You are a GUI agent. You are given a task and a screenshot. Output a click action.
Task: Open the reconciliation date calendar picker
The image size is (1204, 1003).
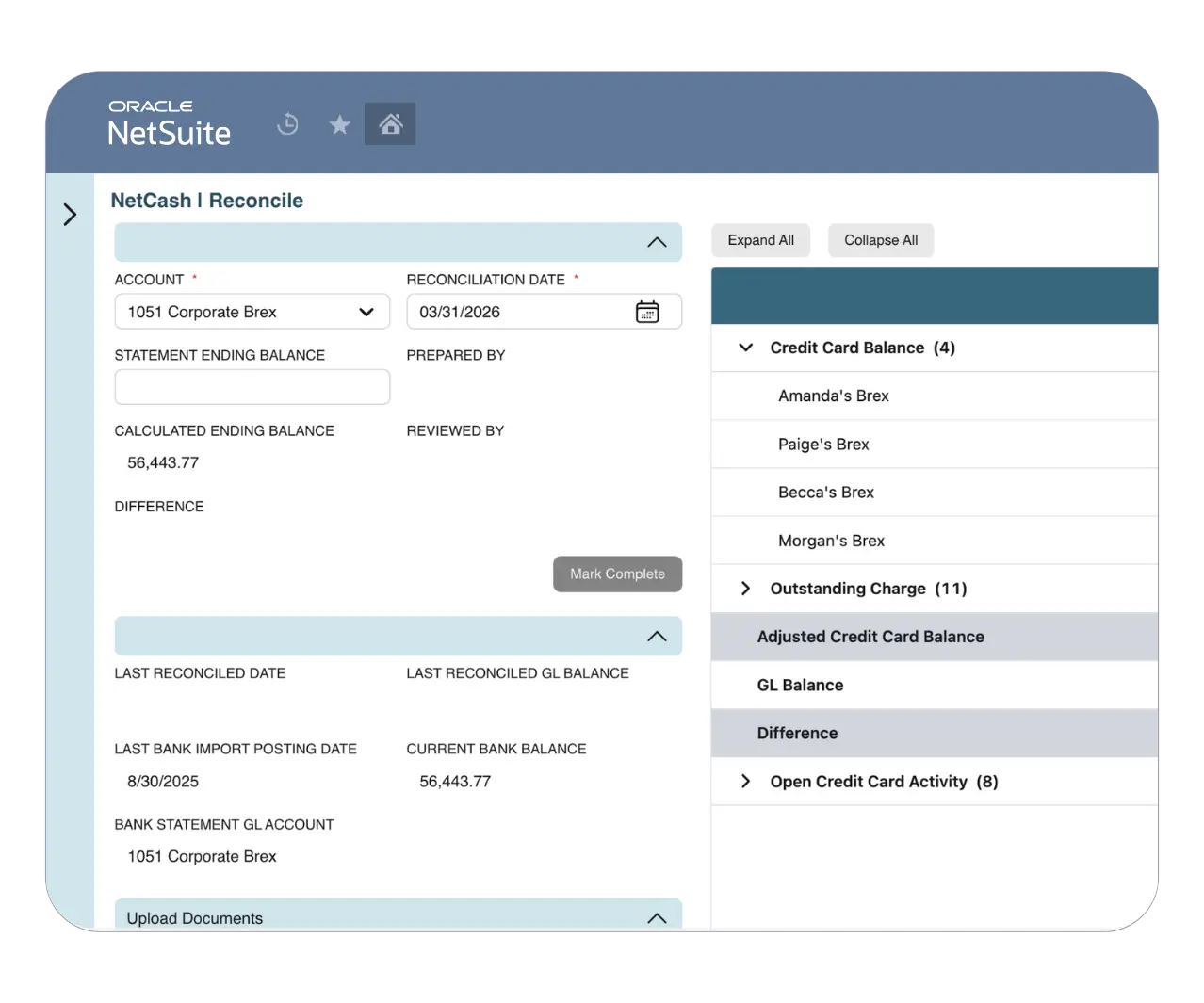click(x=647, y=312)
